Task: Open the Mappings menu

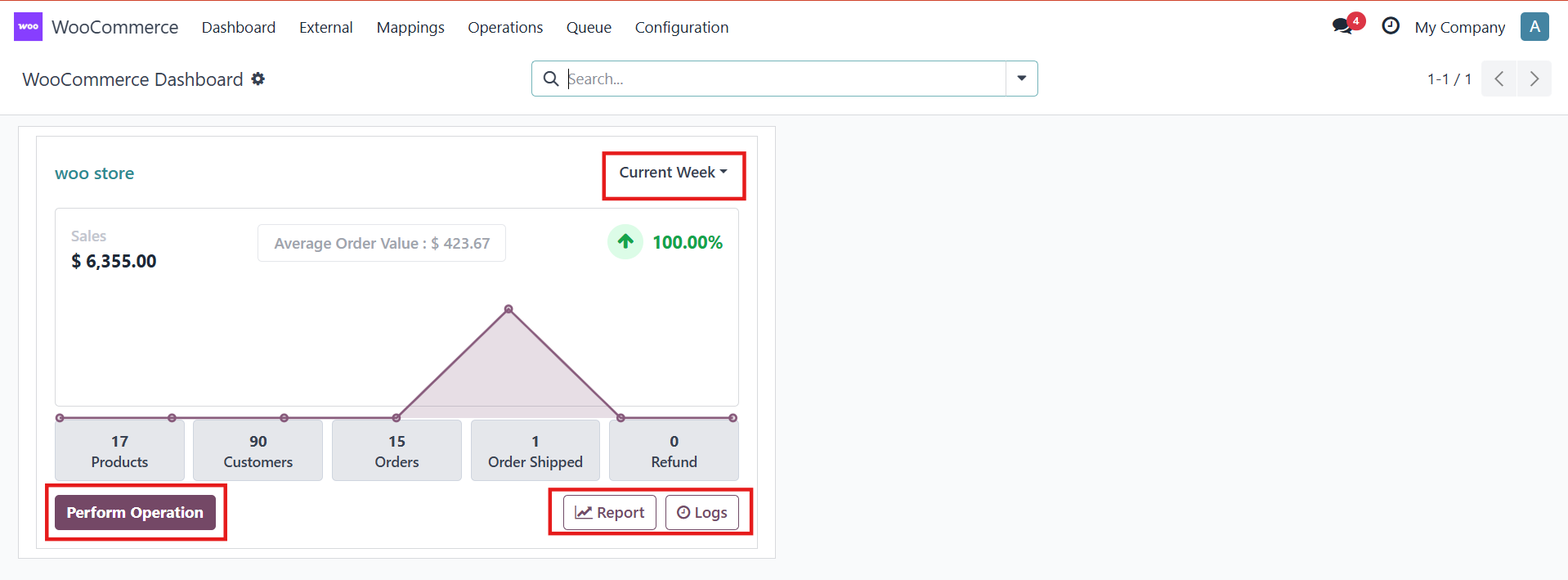Action: pos(410,27)
